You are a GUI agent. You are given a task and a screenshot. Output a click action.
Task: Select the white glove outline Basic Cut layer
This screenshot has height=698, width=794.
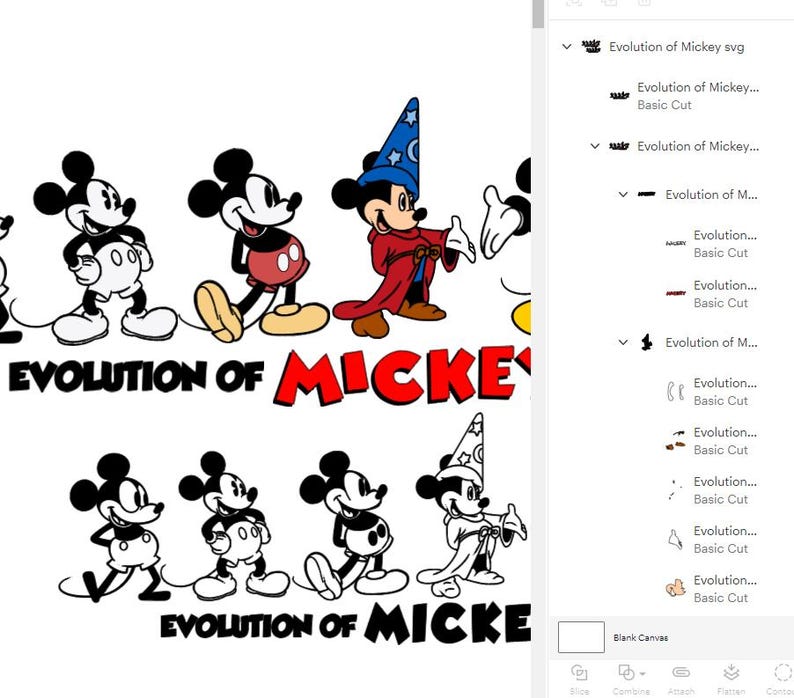pyautogui.click(x=714, y=539)
